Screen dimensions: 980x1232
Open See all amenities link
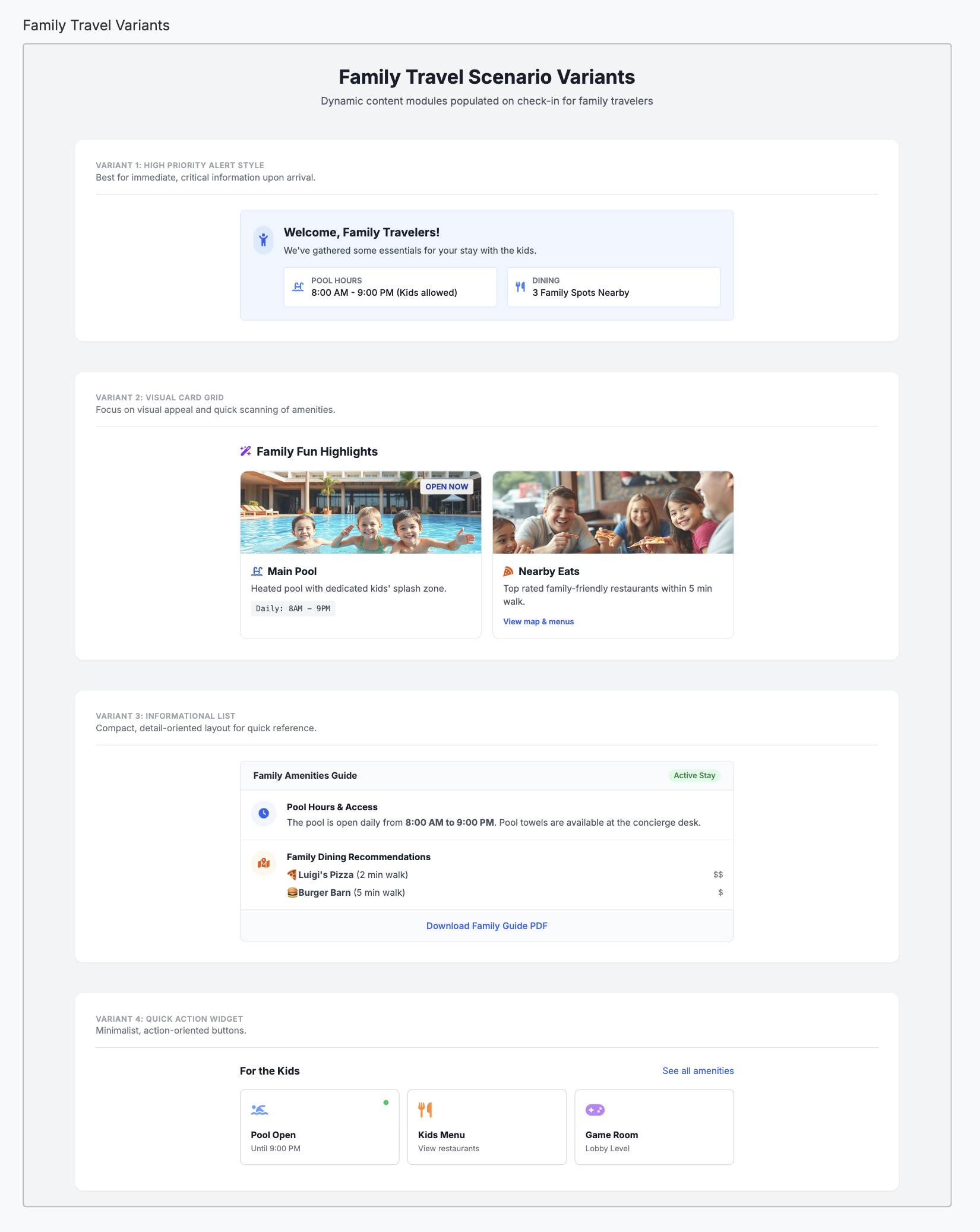[x=698, y=1071]
